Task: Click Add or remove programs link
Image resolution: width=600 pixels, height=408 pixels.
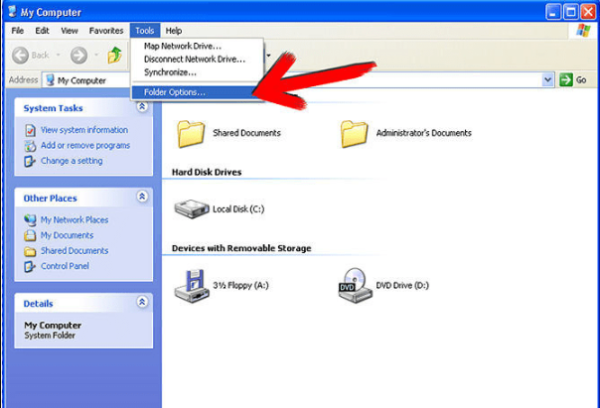Action: (85, 145)
